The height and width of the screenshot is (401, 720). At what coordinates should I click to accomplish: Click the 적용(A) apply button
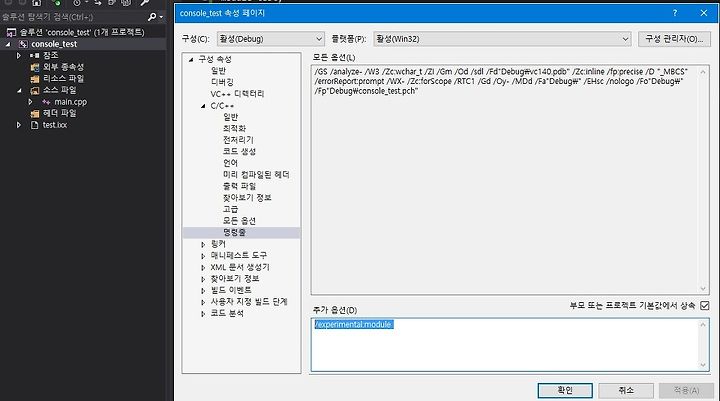pyautogui.click(x=686, y=390)
